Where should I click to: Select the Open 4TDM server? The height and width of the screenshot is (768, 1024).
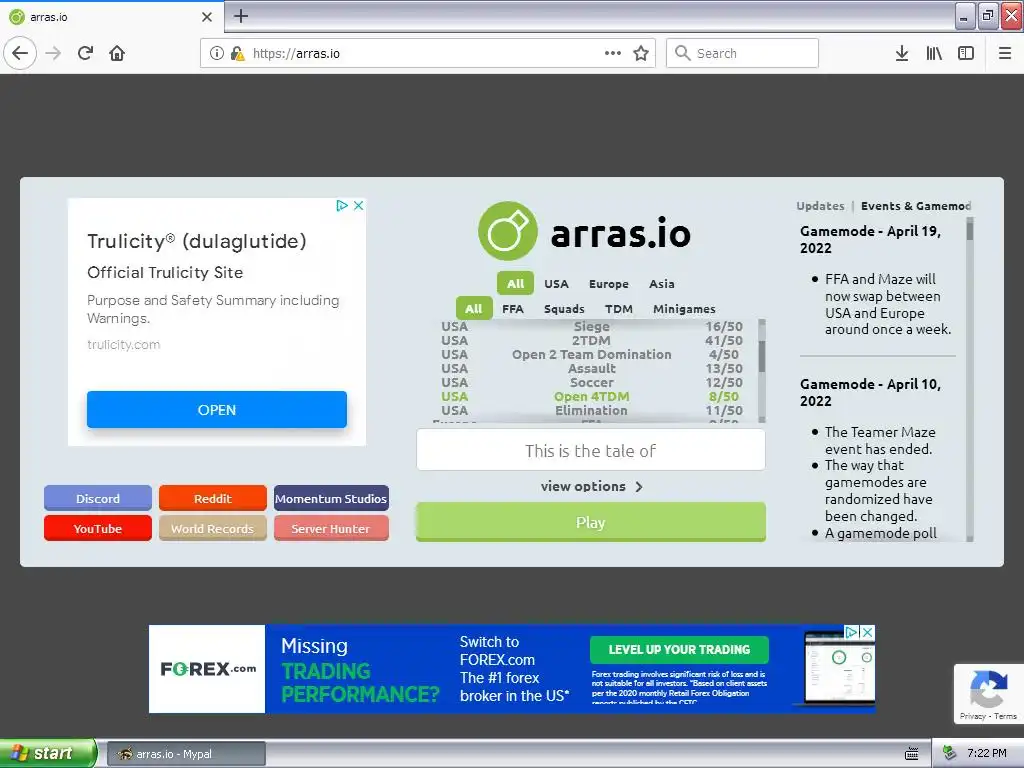(592, 396)
